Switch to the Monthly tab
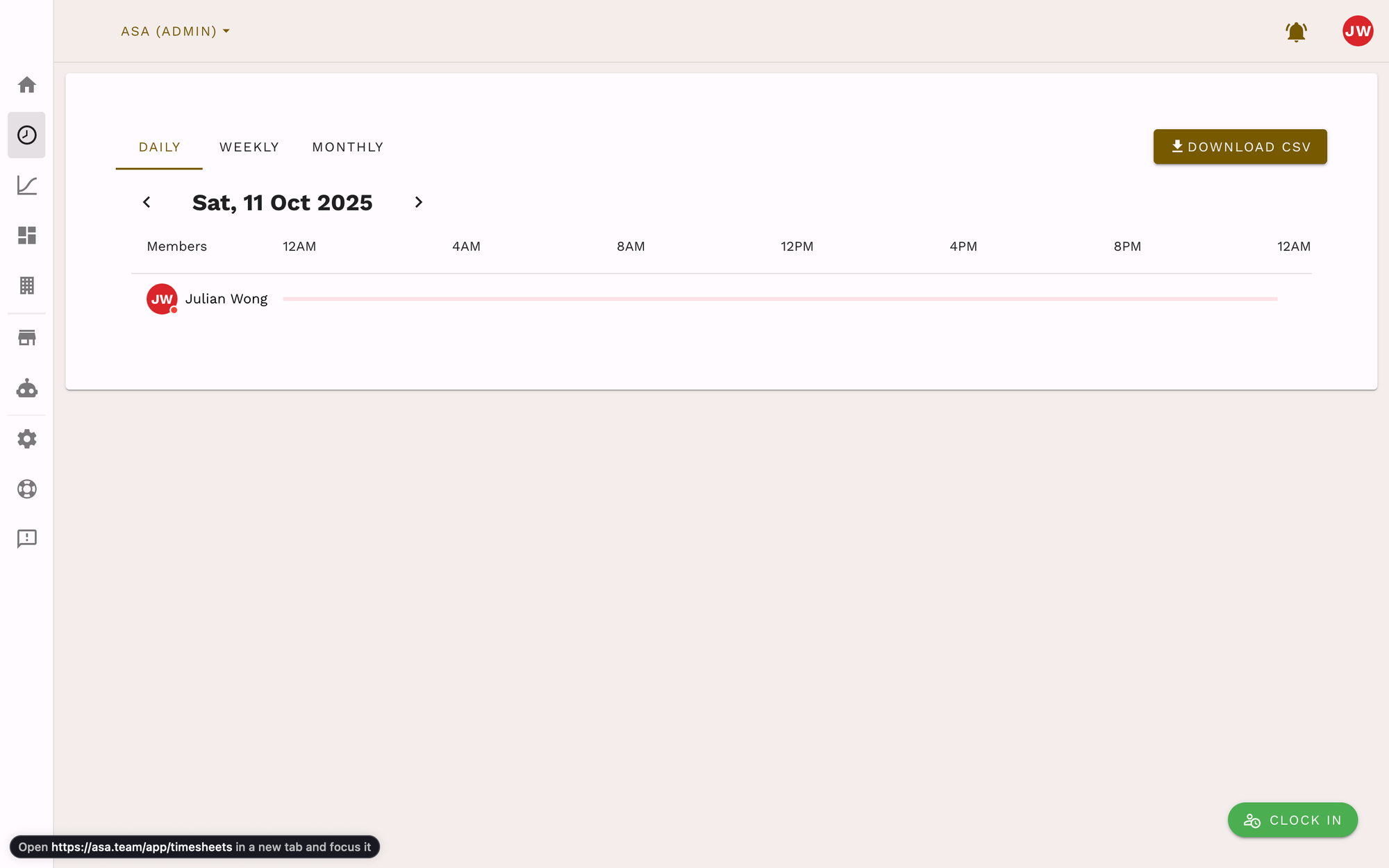 (x=348, y=147)
